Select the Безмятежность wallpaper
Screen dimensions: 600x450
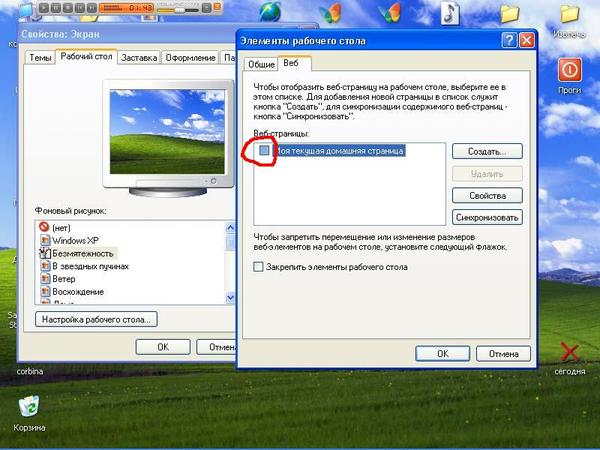click(x=83, y=253)
